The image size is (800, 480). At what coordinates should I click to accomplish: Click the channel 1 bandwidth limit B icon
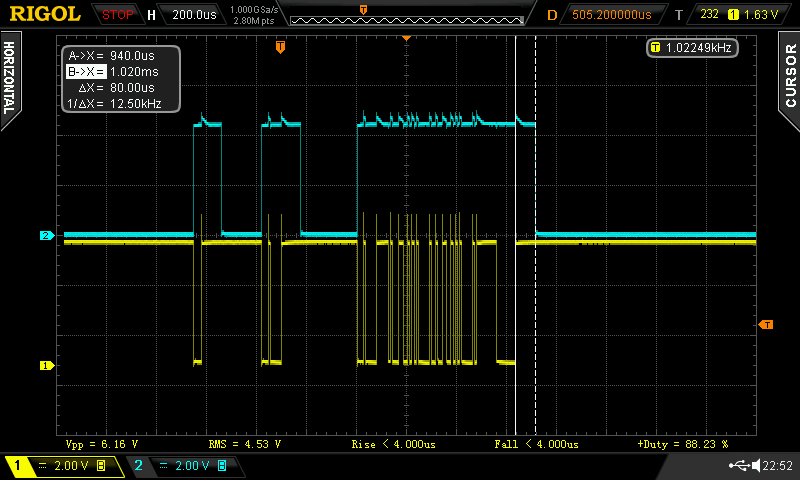101,466
